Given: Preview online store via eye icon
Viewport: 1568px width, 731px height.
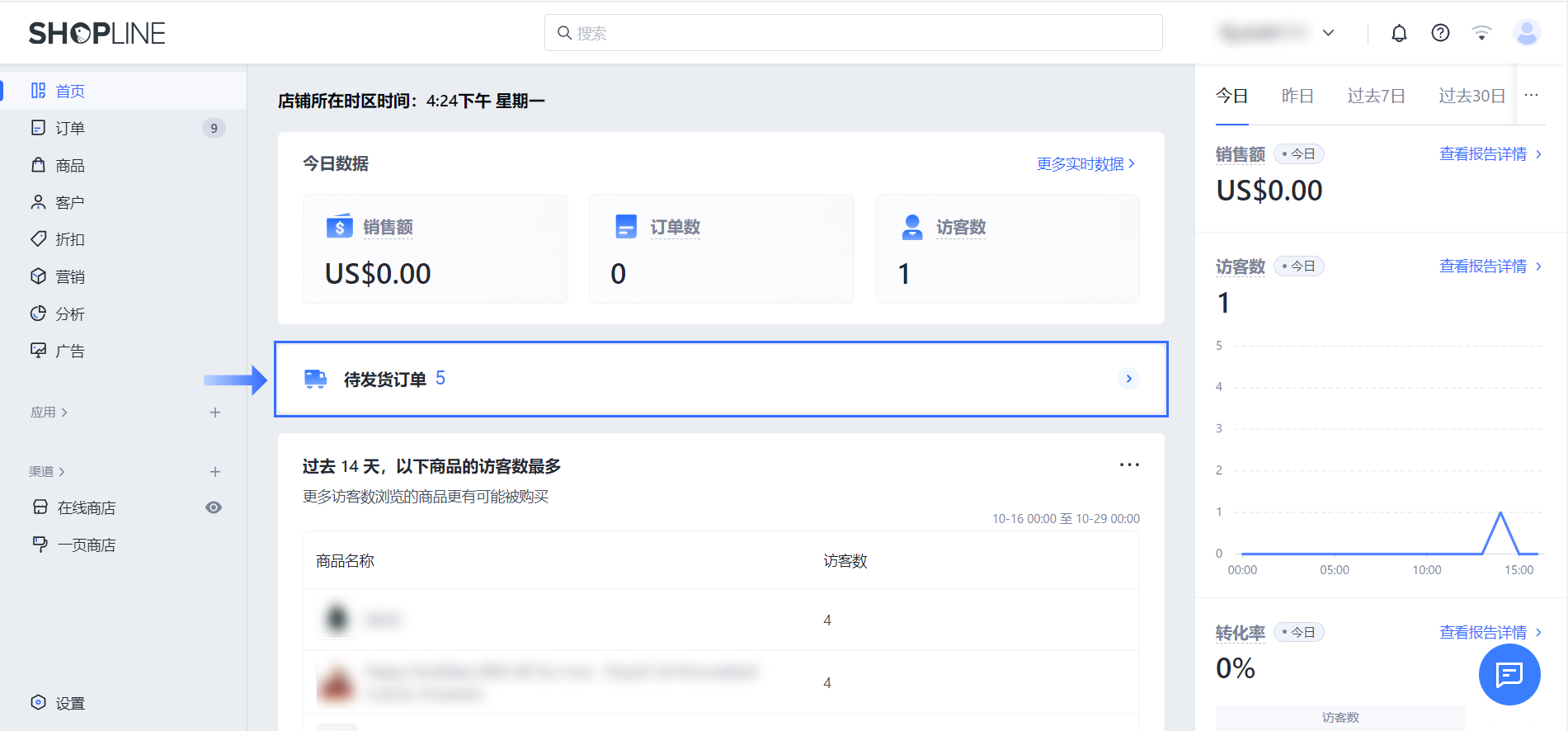Looking at the screenshot, I should click(x=214, y=507).
